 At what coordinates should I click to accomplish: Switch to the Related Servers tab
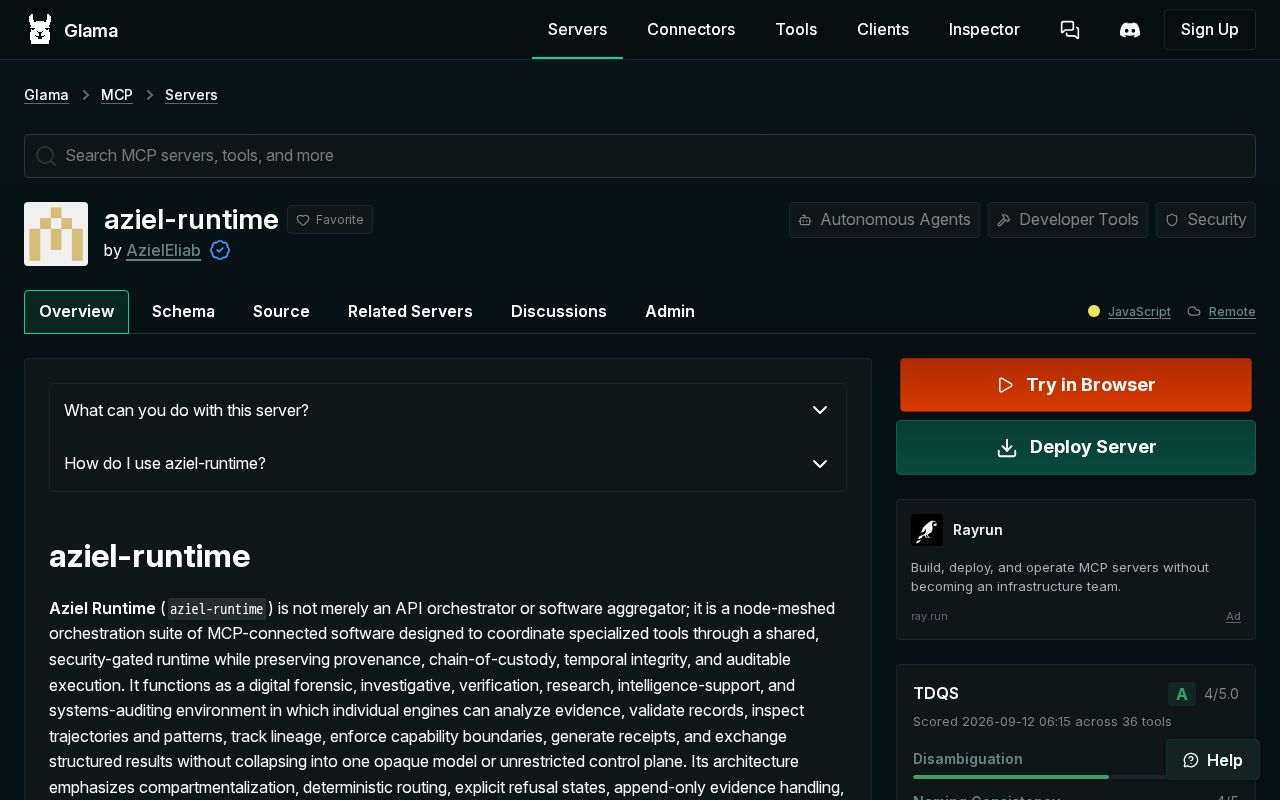[410, 312]
